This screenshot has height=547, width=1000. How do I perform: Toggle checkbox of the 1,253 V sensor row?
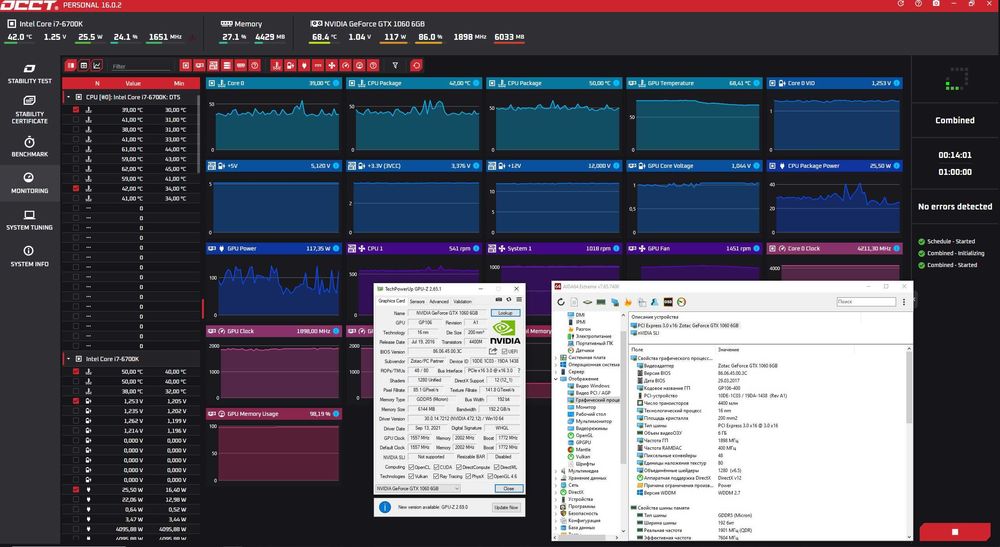point(76,401)
